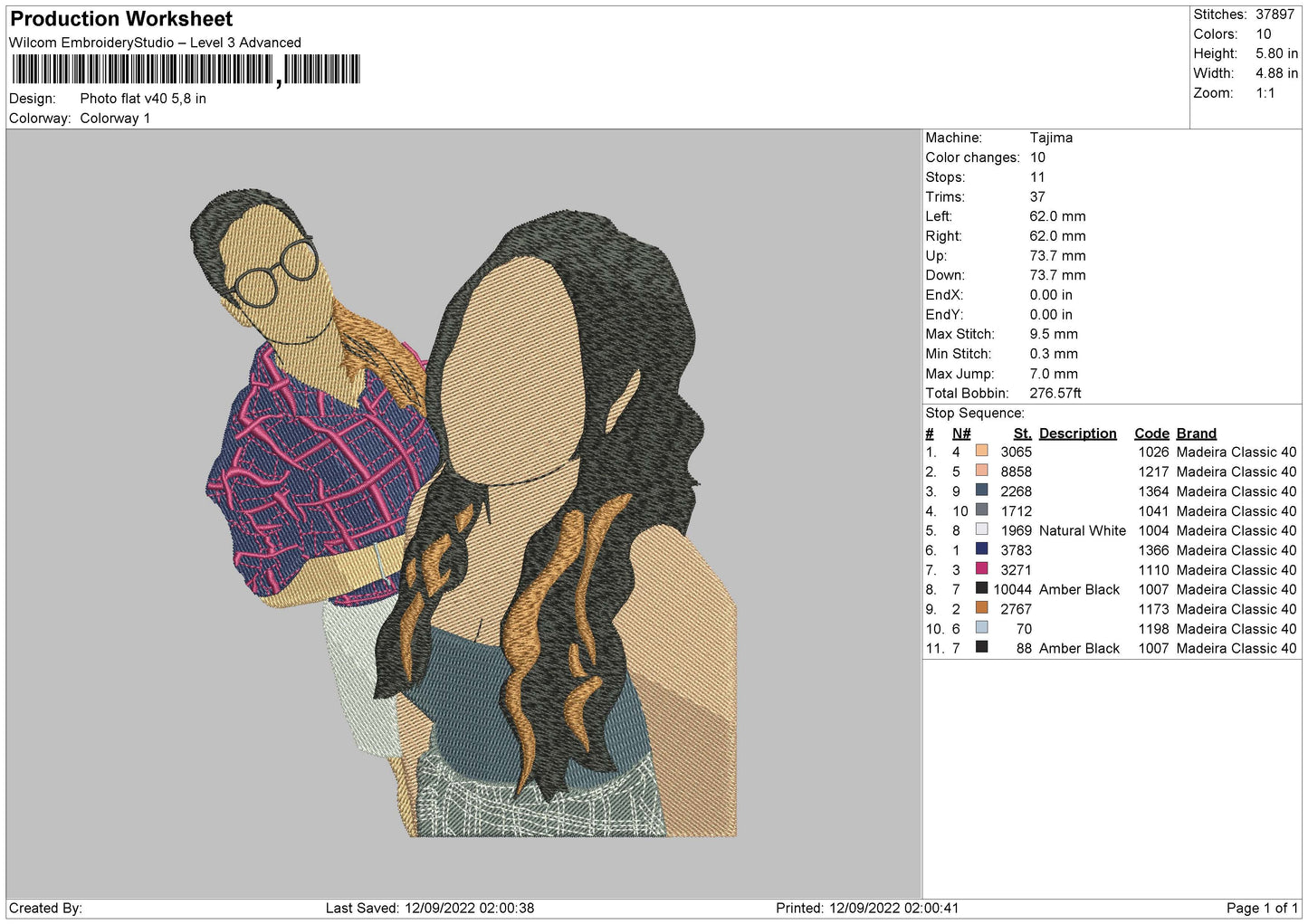The height and width of the screenshot is (924, 1308).
Task: Select the 'Colorway 1' value
Action: pyautogui.click(x=115, y=119)
